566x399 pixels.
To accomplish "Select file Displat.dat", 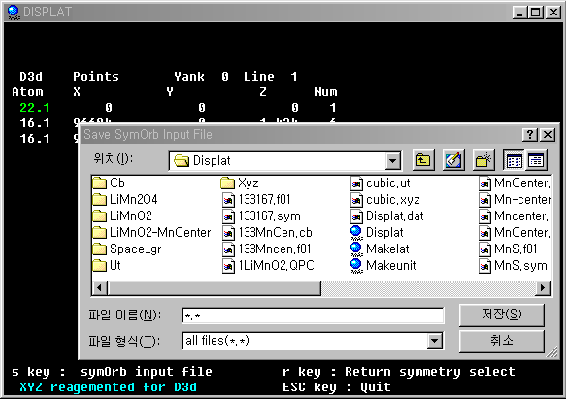I will point(387,216).
